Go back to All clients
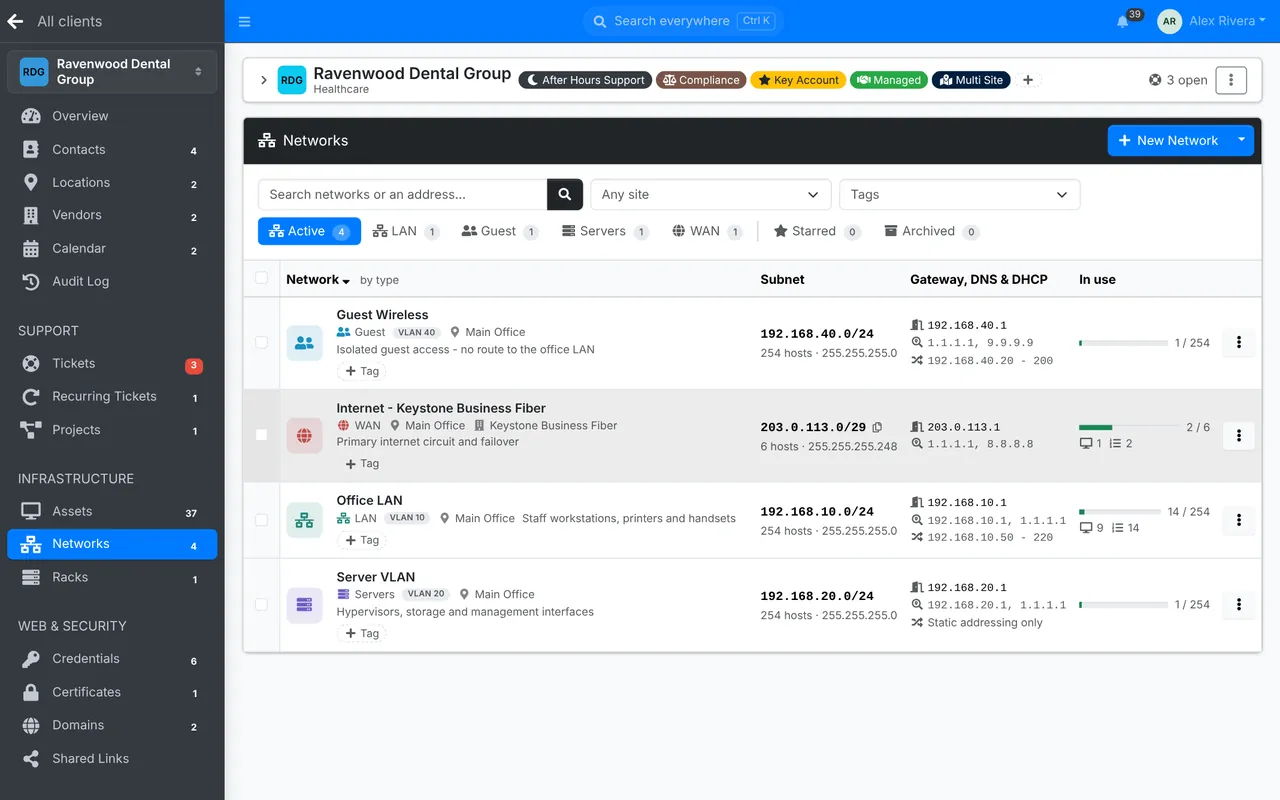1280x800 pixels. (54, 21)
